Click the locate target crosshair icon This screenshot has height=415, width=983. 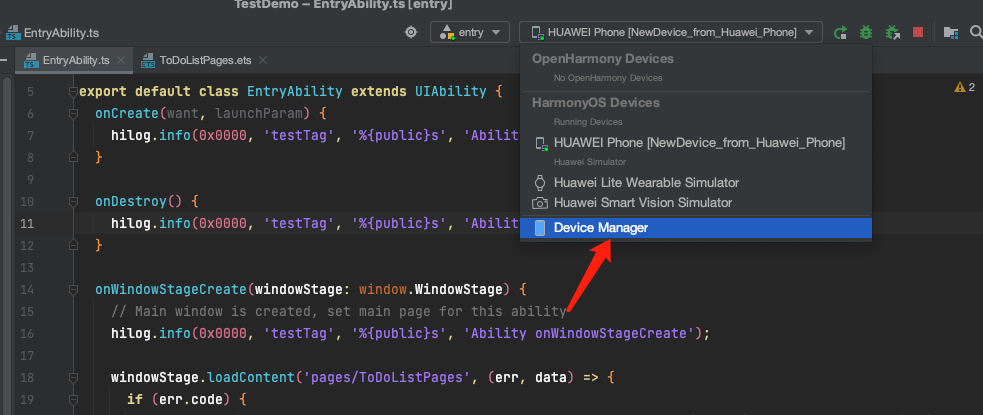pos(411,32)
